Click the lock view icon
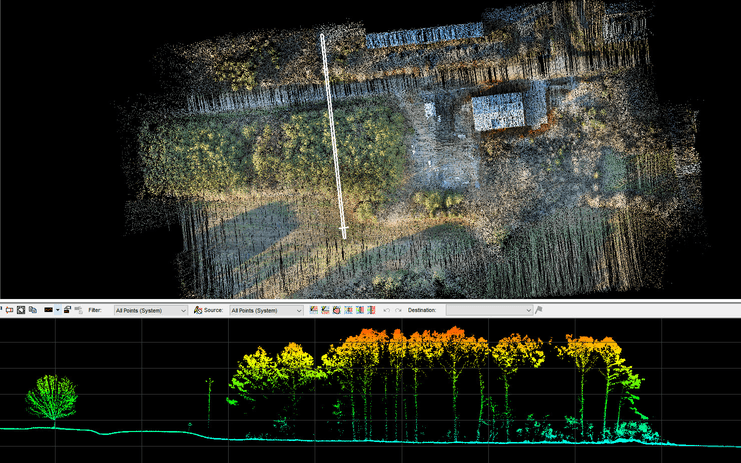 click(67, 310)
